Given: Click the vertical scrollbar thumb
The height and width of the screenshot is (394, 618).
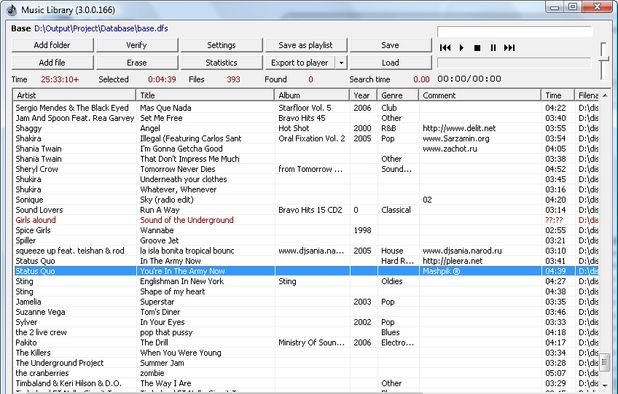Looking at the screenshot, I should tap(605, 362).
